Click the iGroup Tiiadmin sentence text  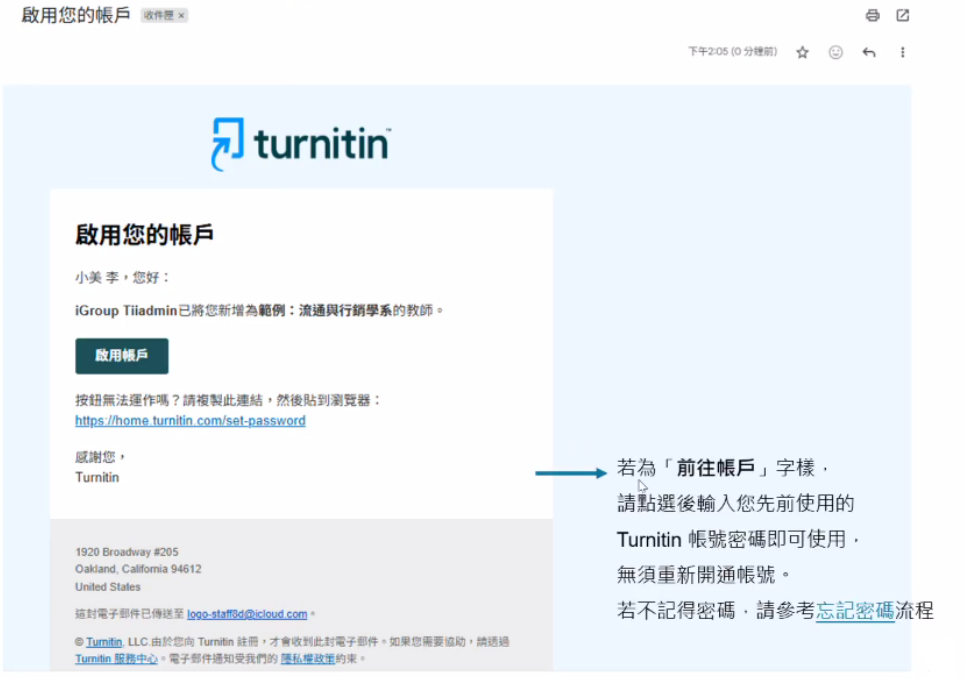(259, 311)
